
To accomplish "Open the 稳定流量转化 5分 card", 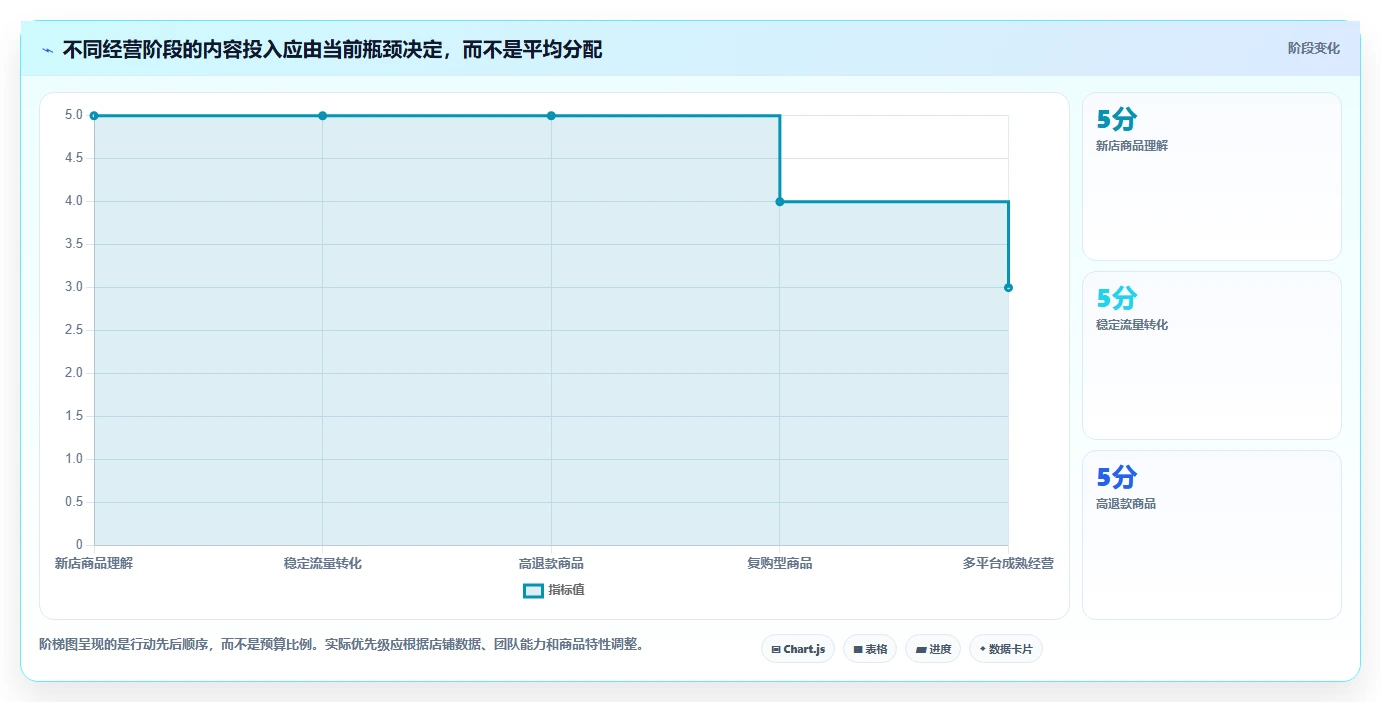I will click(x=1211, y=355).
